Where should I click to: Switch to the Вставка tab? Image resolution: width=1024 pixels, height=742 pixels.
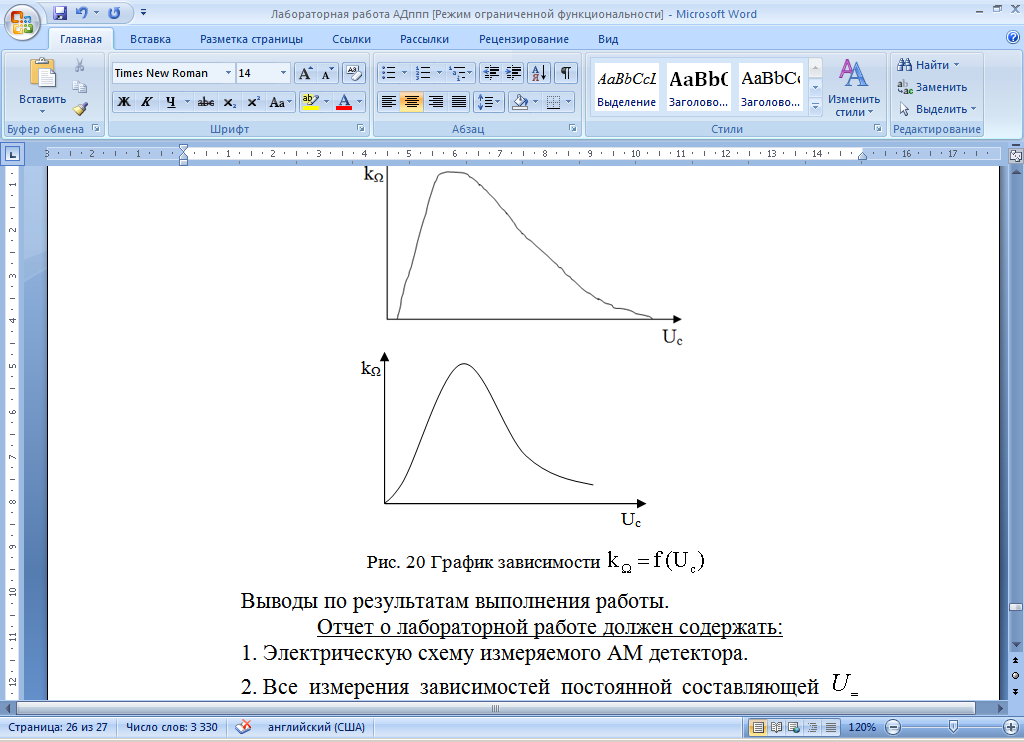coord(150,39)
